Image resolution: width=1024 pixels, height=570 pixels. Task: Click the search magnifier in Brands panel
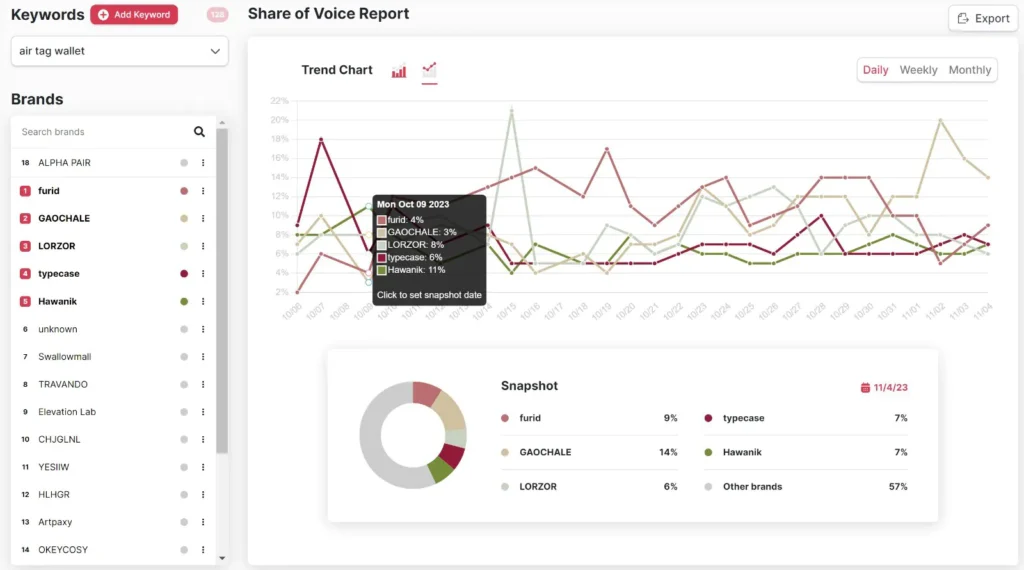(x=199, y=132)
